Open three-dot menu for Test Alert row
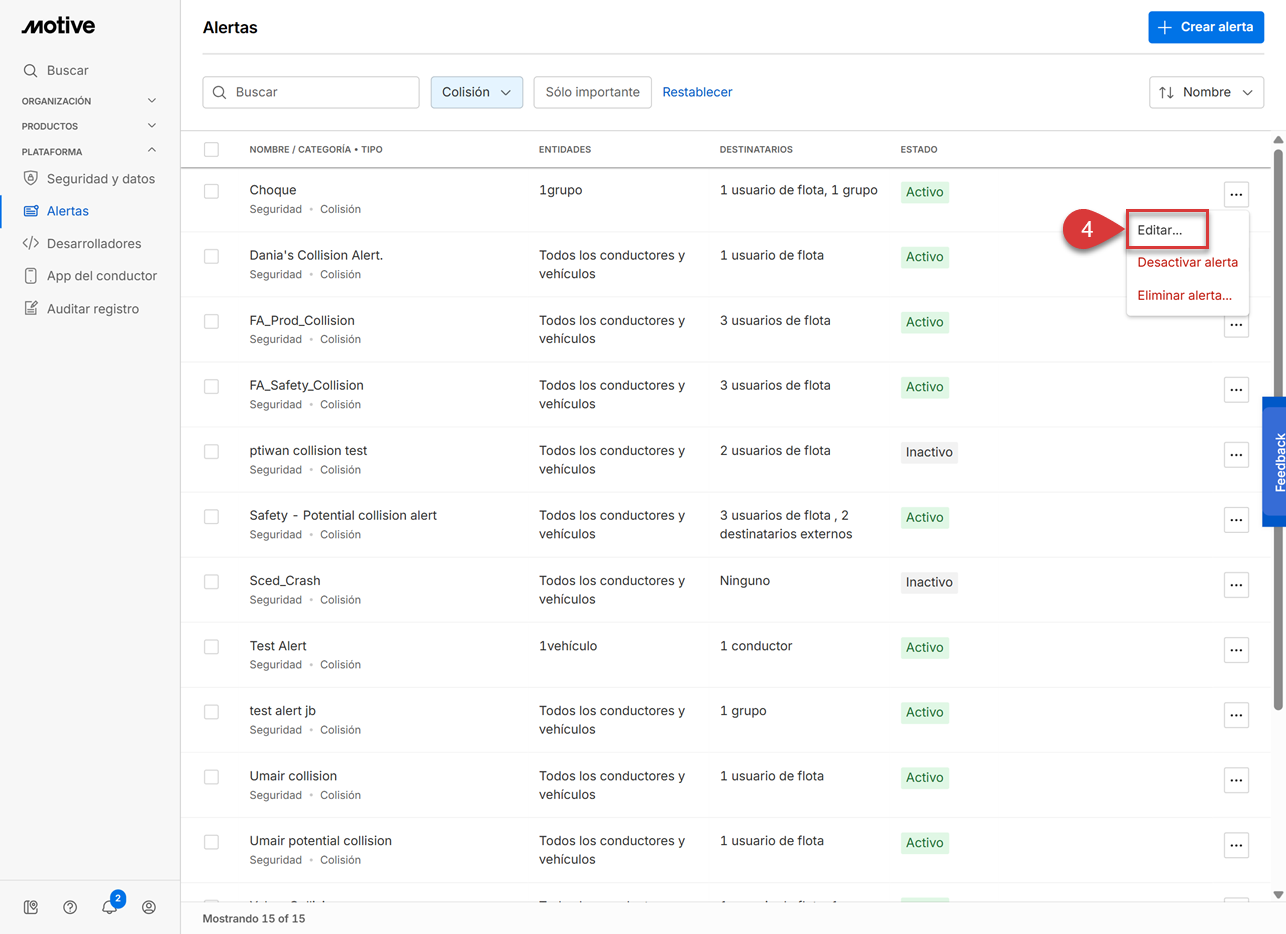1286x934 pixels. pos(1236,650)
